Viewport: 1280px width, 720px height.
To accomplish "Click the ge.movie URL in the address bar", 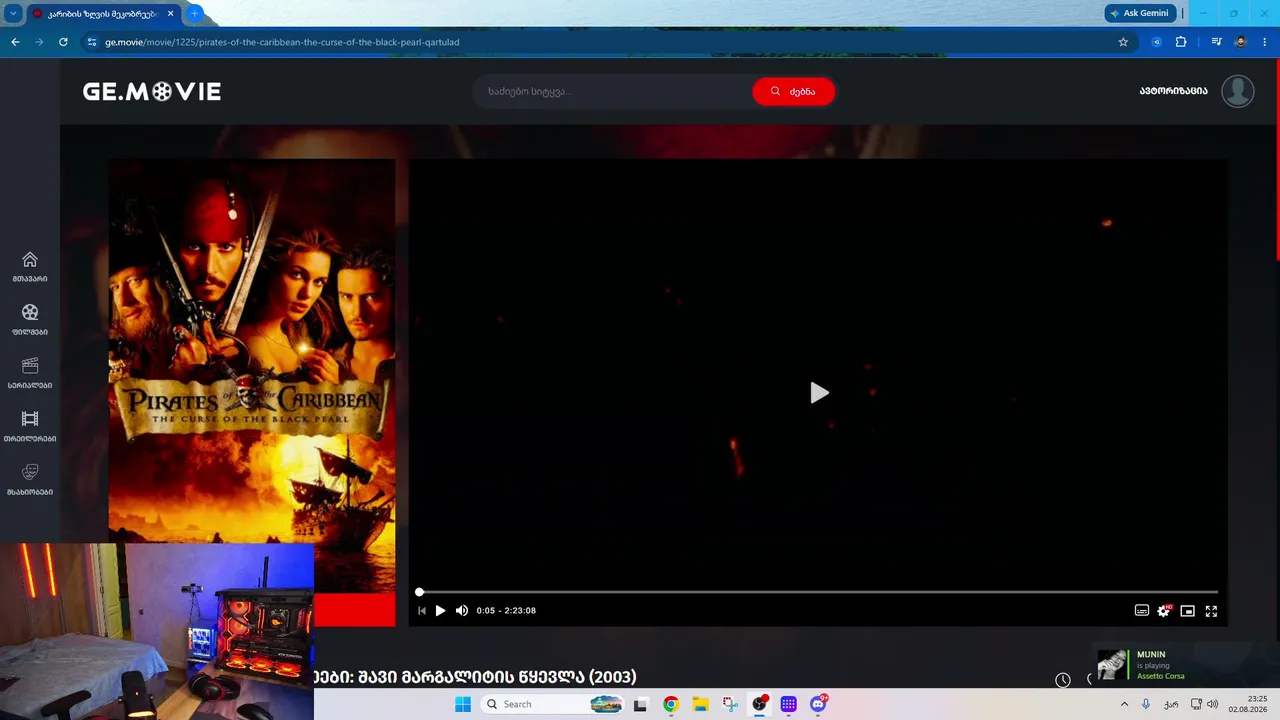I will pos(282,42).
